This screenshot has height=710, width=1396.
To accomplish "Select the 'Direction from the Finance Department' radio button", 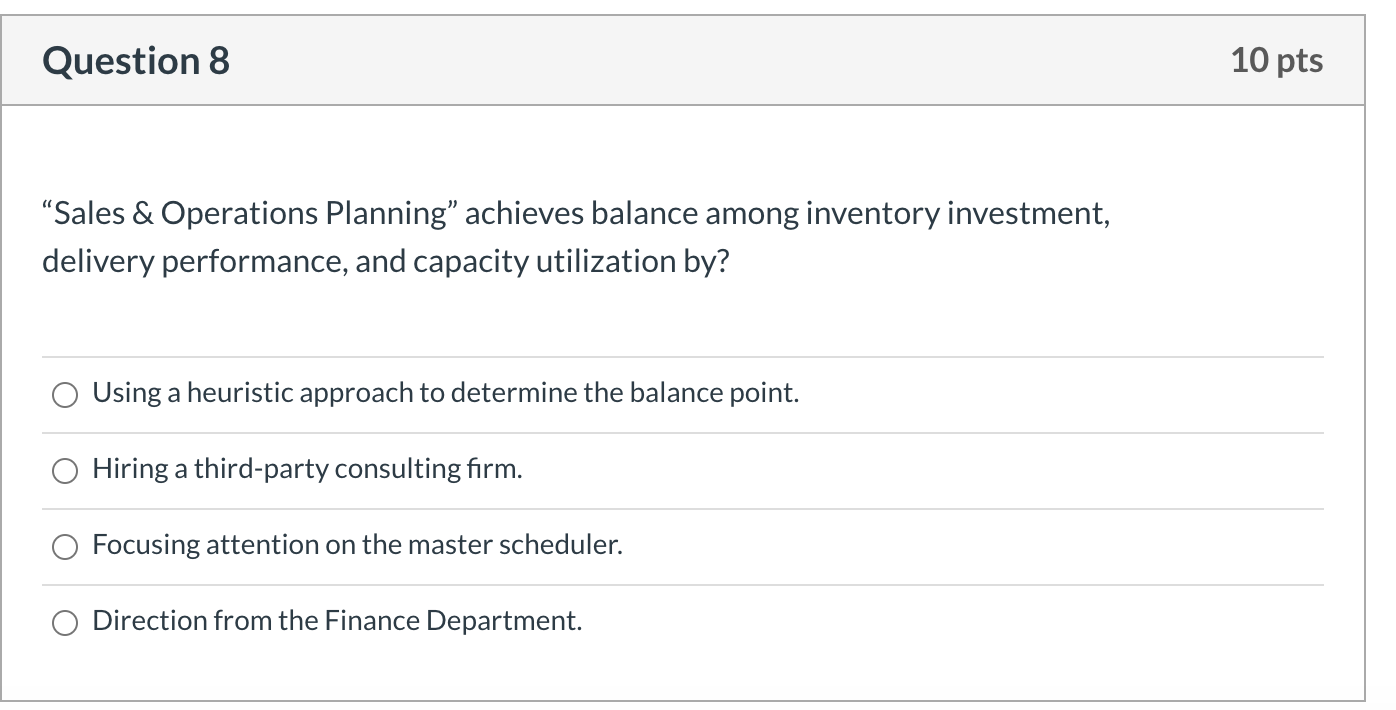I will 65,621.
